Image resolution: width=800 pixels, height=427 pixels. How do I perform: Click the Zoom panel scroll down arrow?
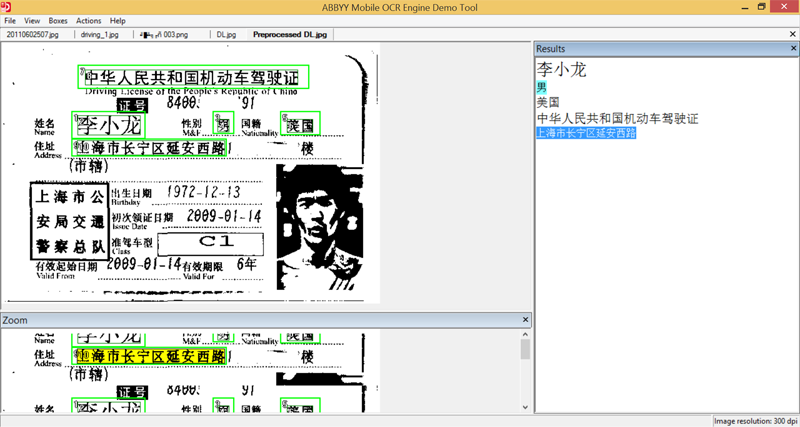[x=526, y=407]
